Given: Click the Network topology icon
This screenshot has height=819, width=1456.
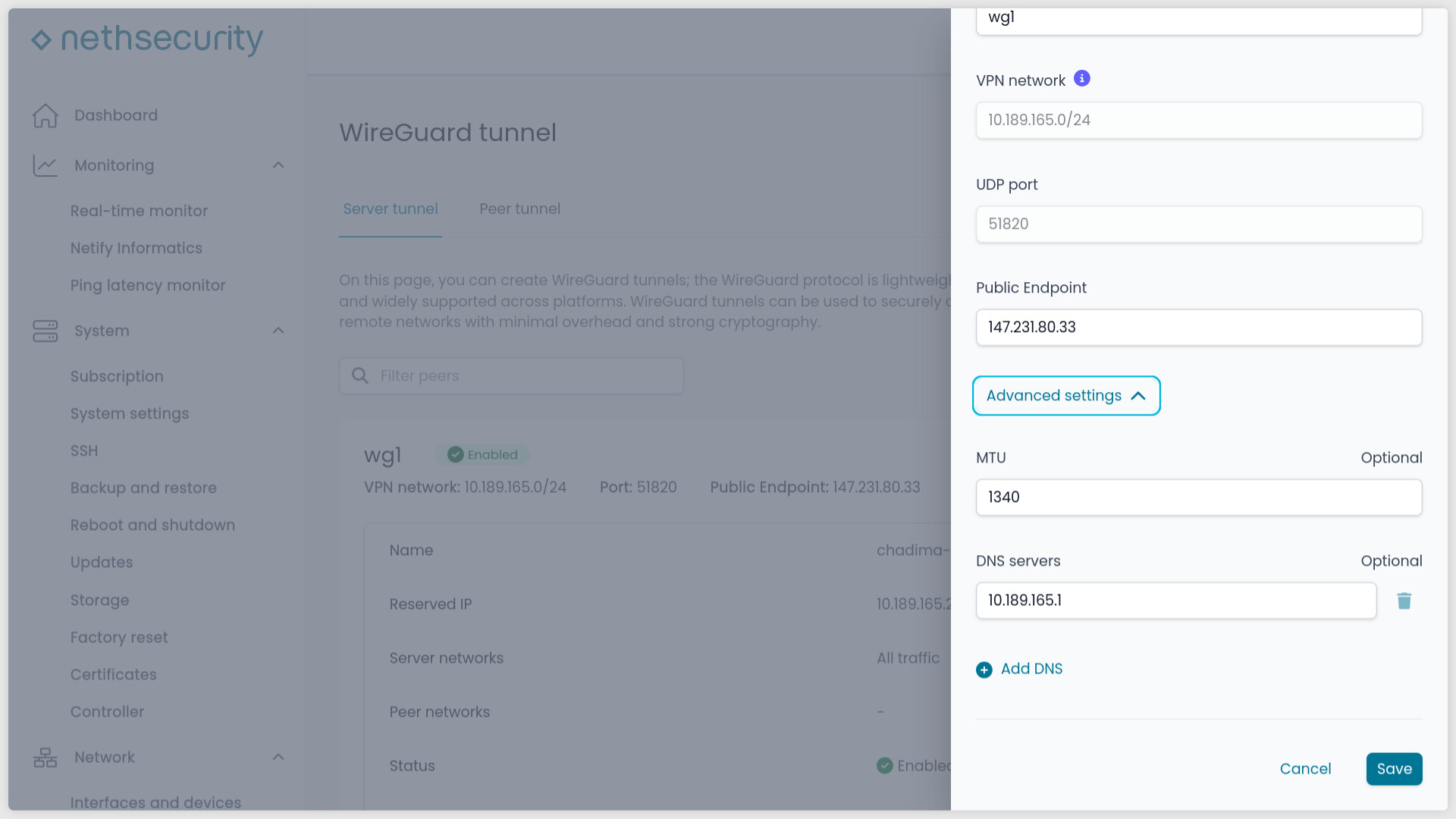Looking at the screenshot, I should pyautogui.click(x=45, y=758).
